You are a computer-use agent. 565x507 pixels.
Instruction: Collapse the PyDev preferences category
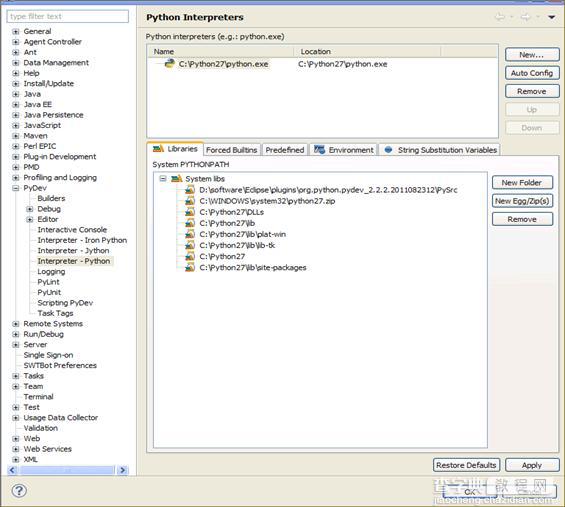tap(15, 188)
